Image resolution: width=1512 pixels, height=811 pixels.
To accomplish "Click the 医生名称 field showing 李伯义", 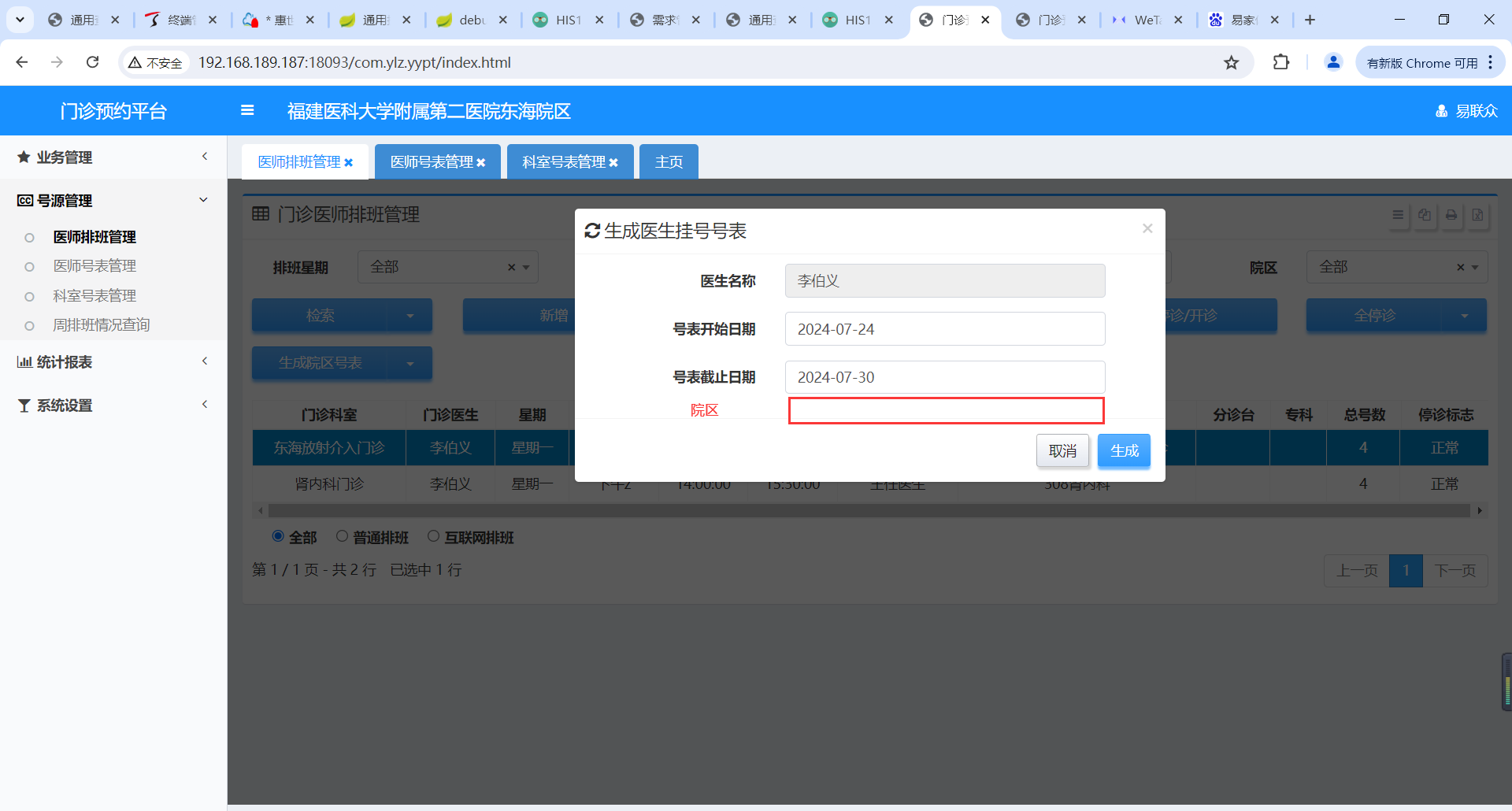I will [945, 281].
